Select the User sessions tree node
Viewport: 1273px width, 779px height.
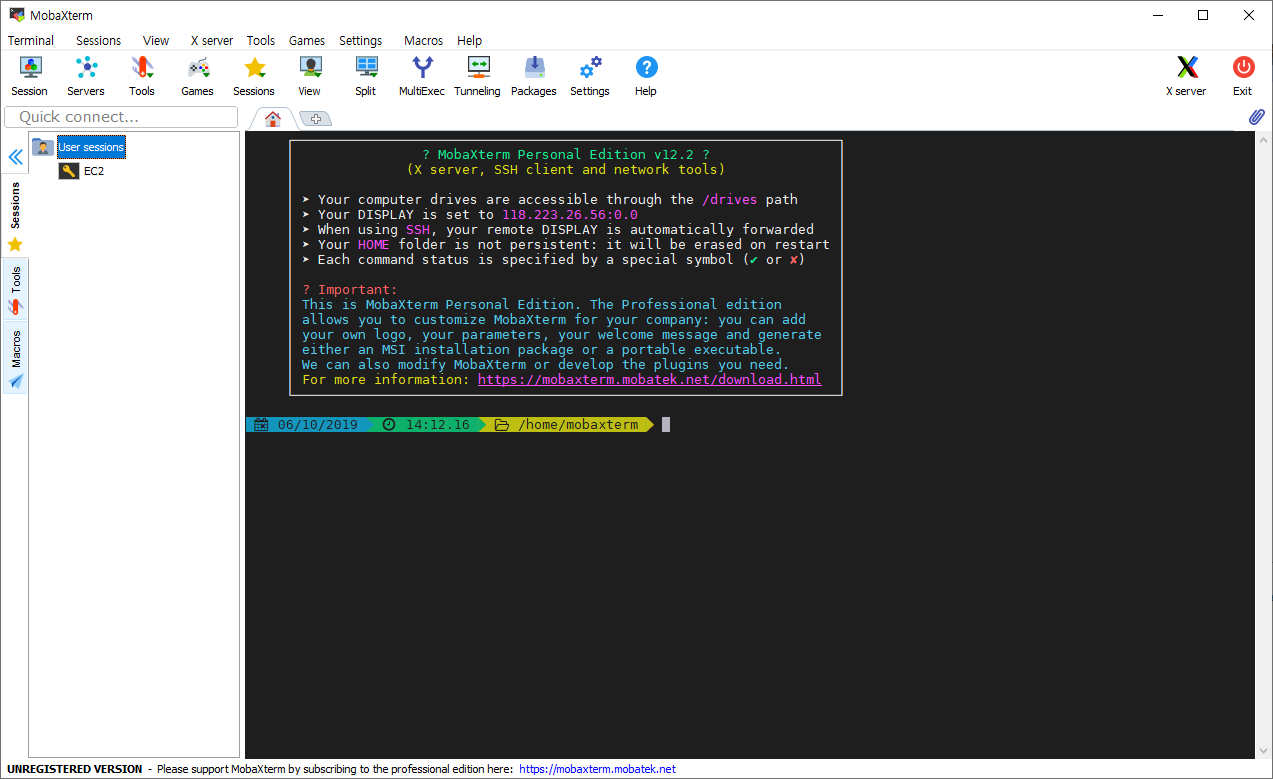coord(91,147)
